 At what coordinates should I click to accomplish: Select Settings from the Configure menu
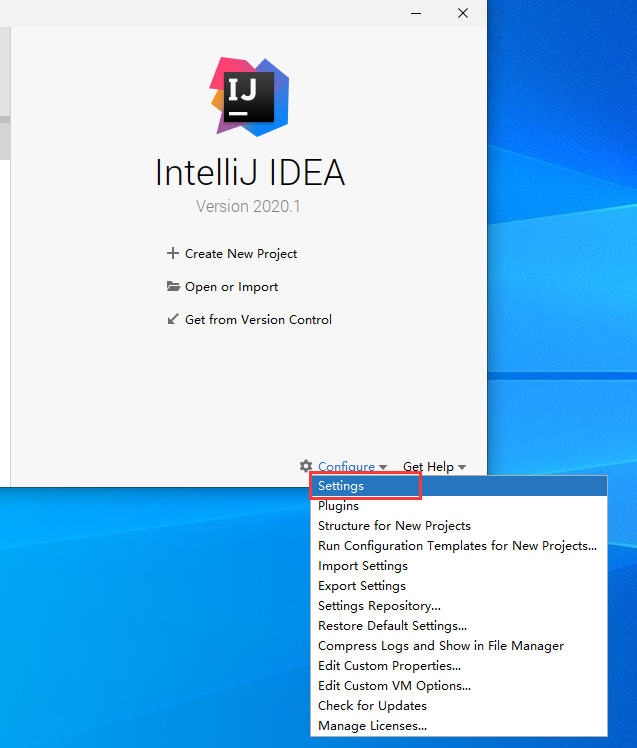coord(459,486)
